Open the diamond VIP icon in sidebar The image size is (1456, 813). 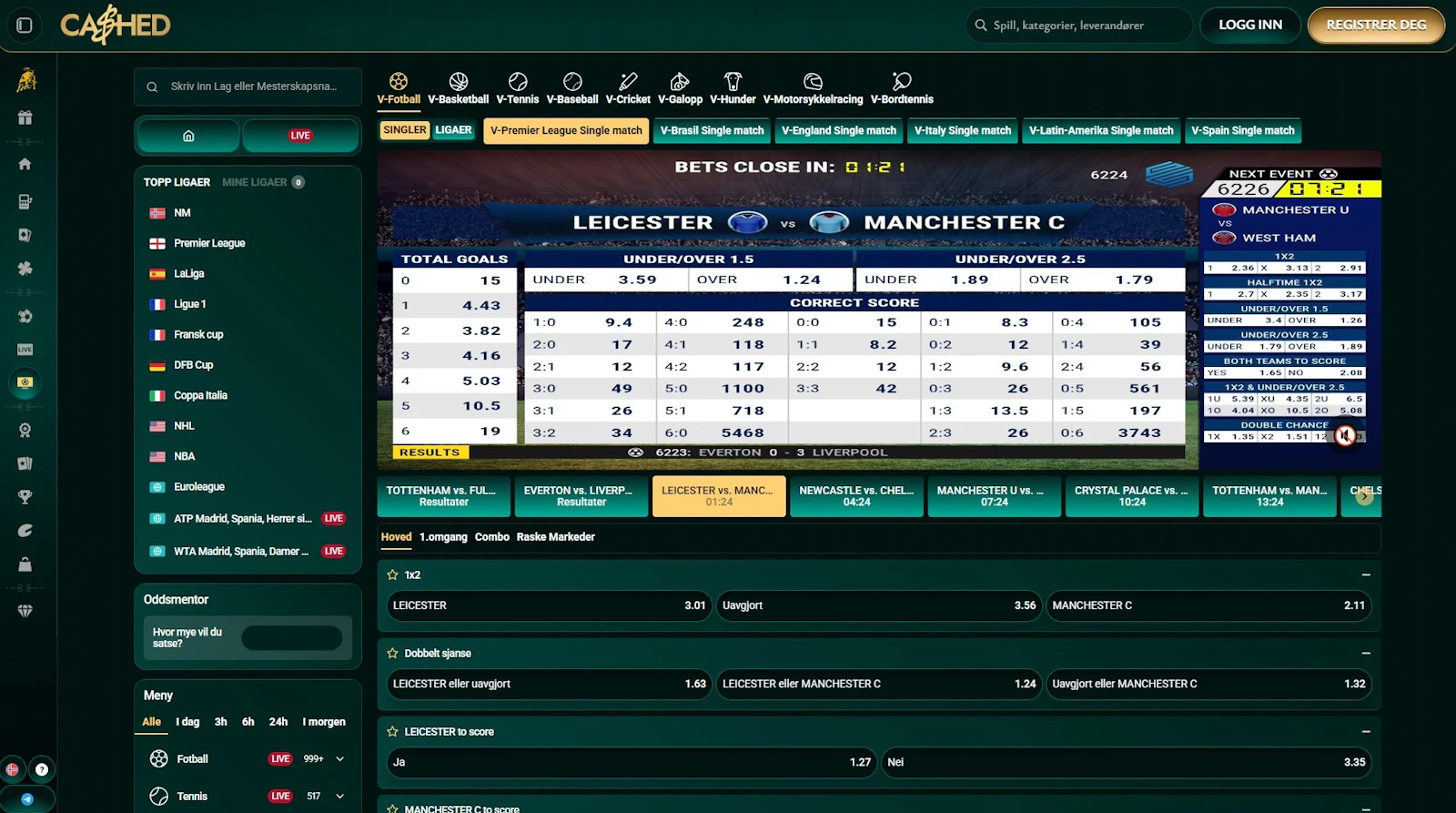(25, 611)
